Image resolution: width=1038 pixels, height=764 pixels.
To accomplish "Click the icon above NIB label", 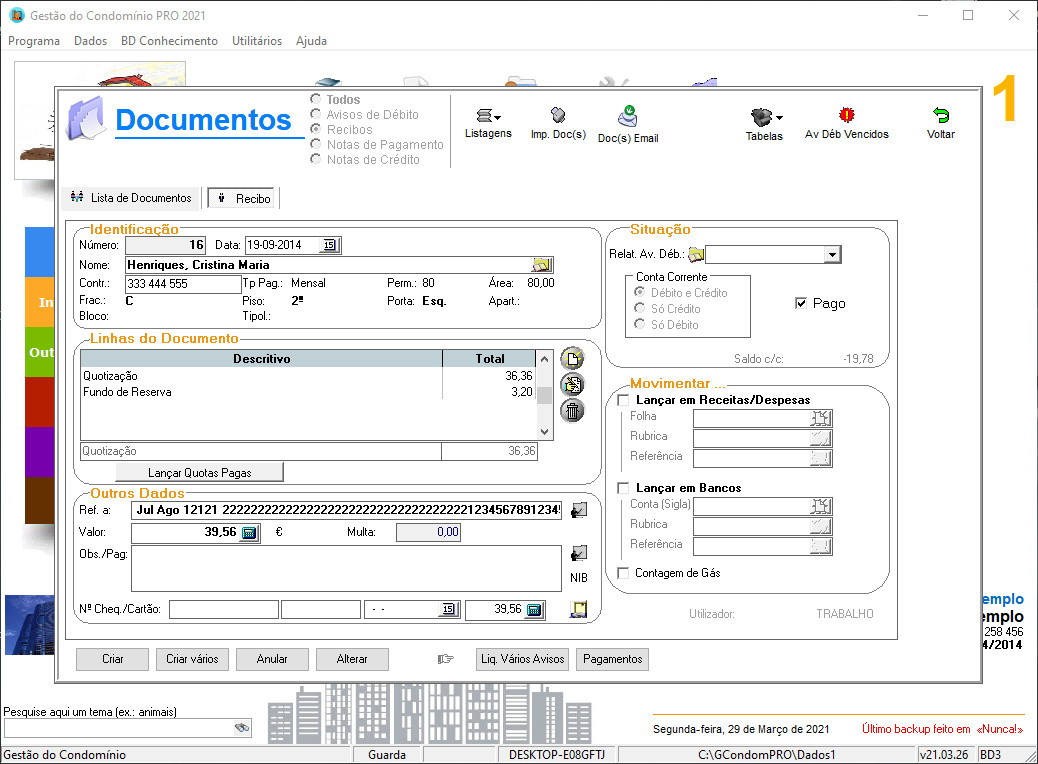I will click(x=579, y=553).
